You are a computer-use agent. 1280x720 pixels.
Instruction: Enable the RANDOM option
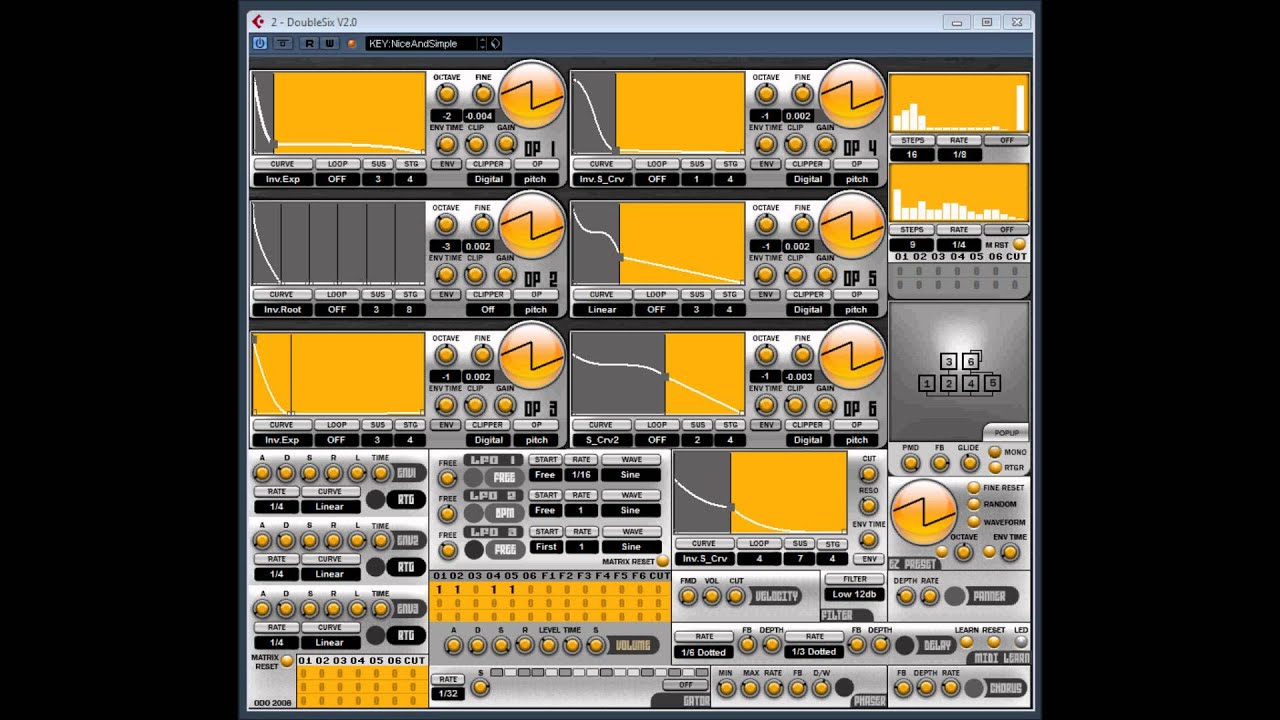973,505
